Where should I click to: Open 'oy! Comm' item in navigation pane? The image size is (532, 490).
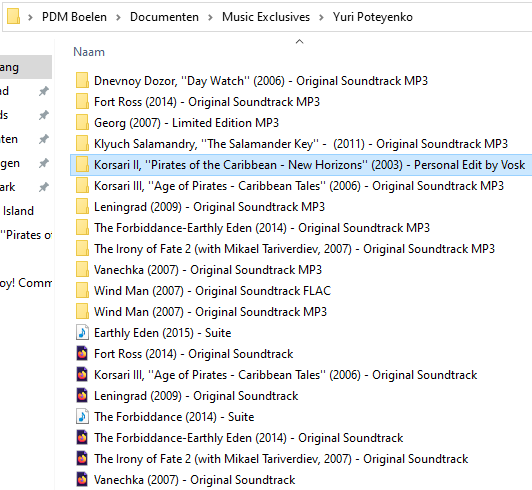pyautogui.click(x=26, y=283)
